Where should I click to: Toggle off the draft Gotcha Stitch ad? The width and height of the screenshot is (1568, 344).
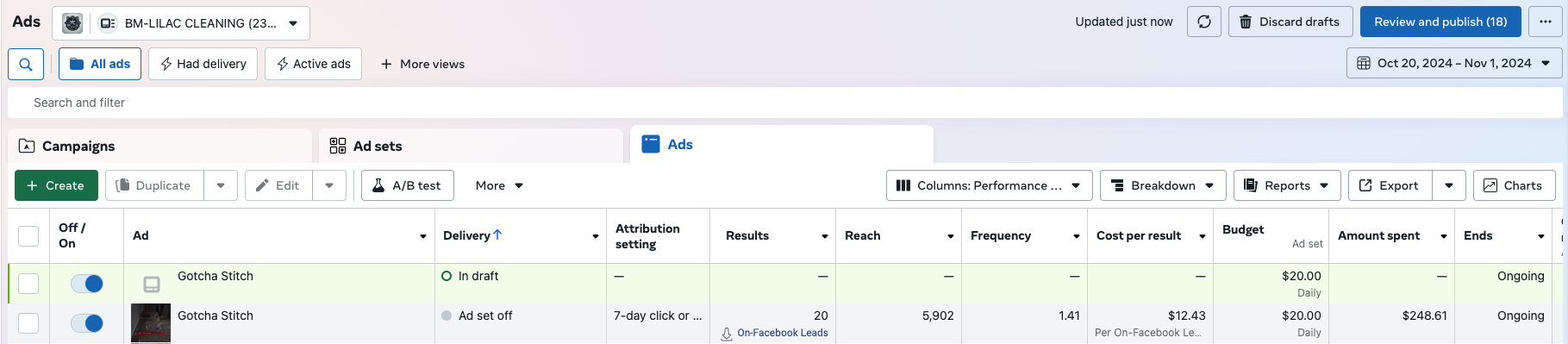click(87, 284)
